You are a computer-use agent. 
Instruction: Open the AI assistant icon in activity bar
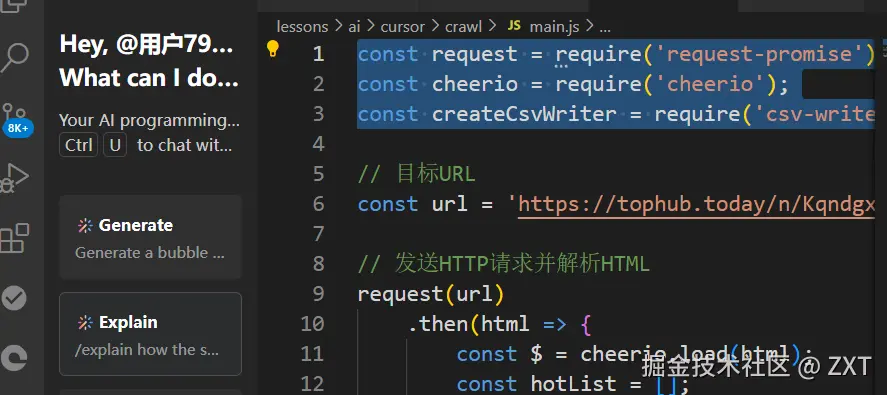pos(14,358)
